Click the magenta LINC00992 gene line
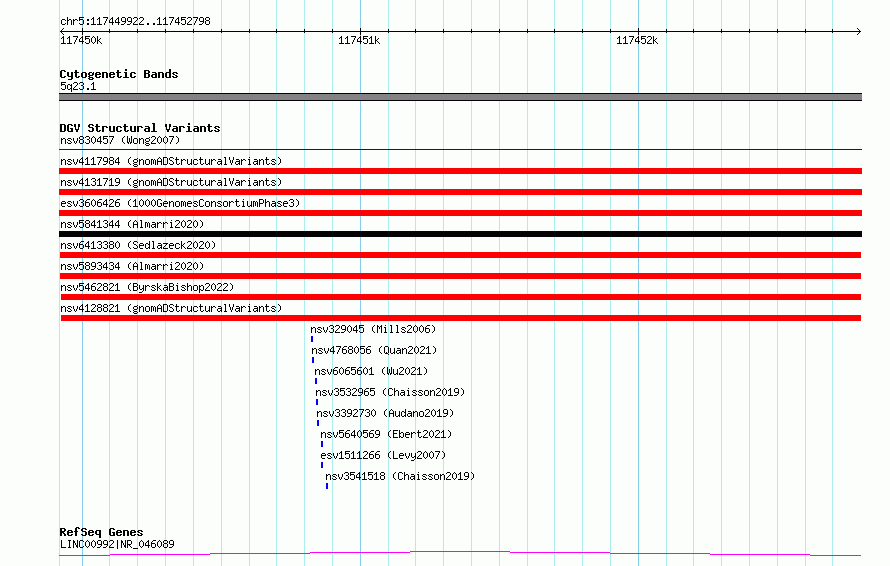The width and height of the screenshot is (890, 566). (x=460, y=554)
